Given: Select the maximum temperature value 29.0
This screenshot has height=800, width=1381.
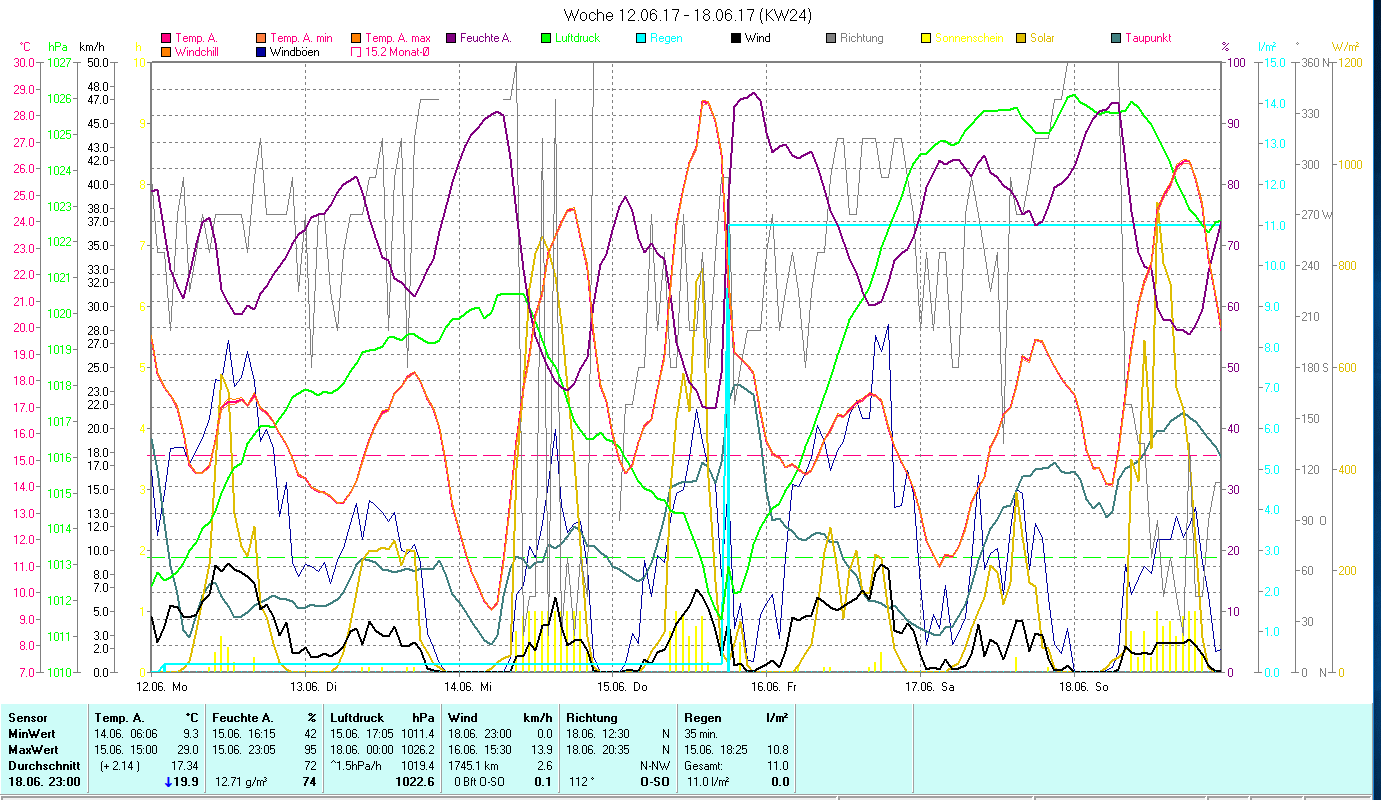Looking at the screenshot, I should [187, 749].
